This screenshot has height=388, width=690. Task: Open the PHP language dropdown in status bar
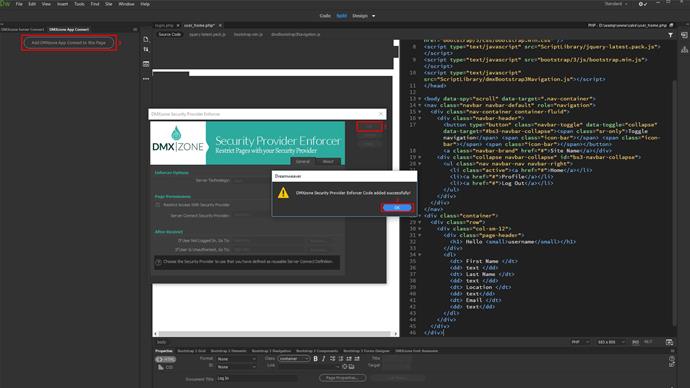coord(580,342)
